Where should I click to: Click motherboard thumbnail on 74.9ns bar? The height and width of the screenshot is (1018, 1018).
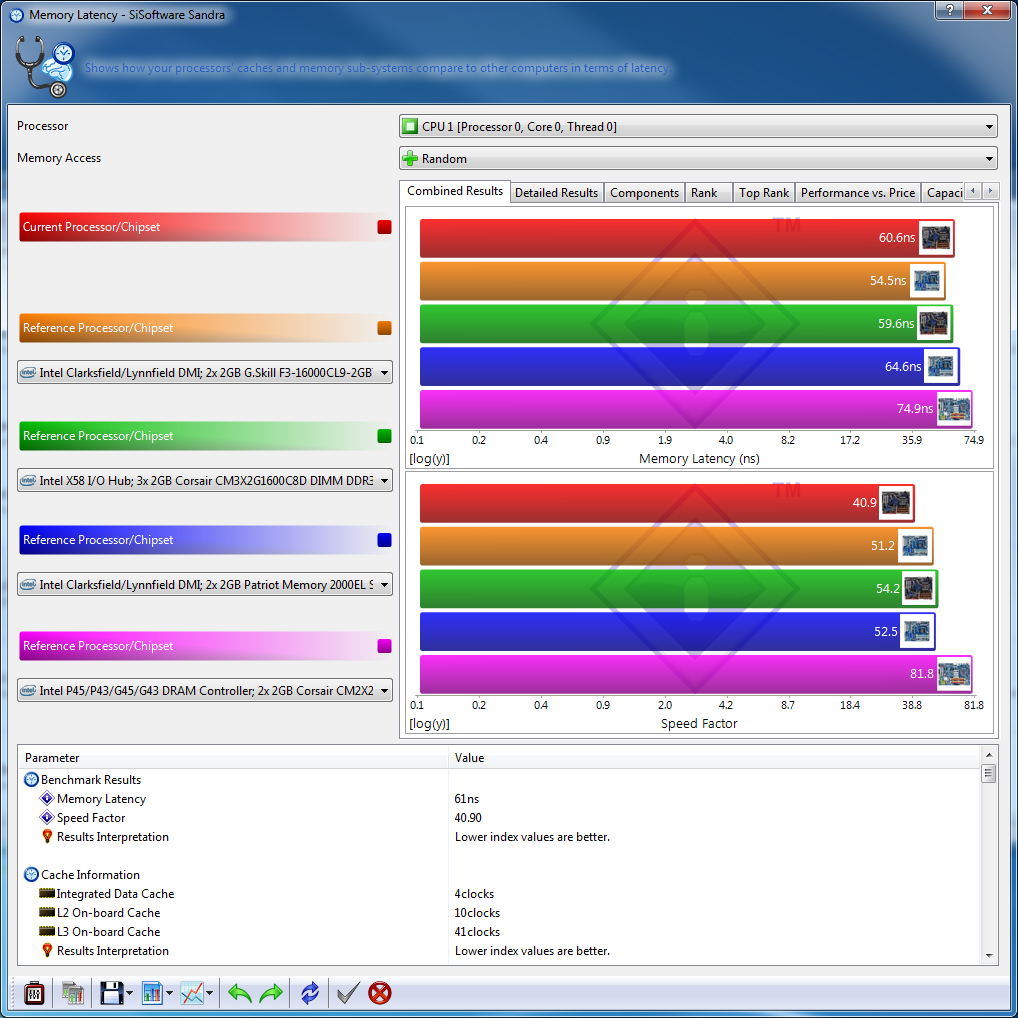(954, 409)
